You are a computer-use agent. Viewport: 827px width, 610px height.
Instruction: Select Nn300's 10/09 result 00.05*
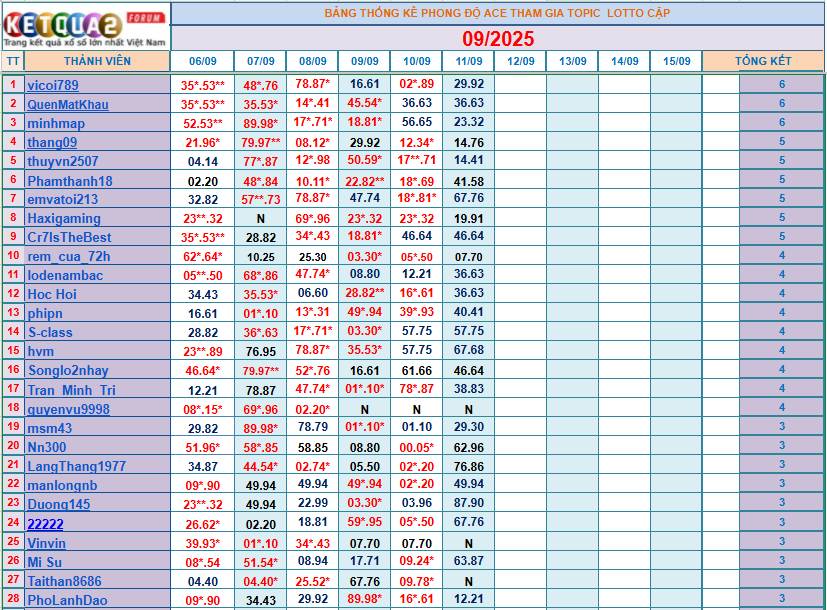pos(417,447)
